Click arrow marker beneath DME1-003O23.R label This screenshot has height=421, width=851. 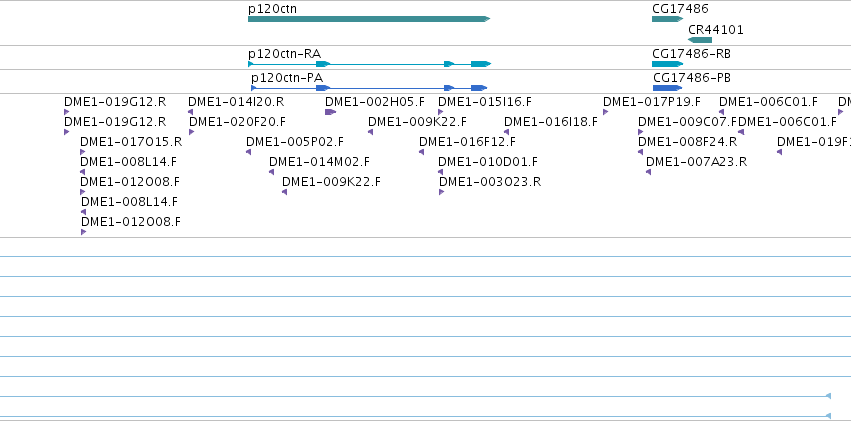pos(441,192)
